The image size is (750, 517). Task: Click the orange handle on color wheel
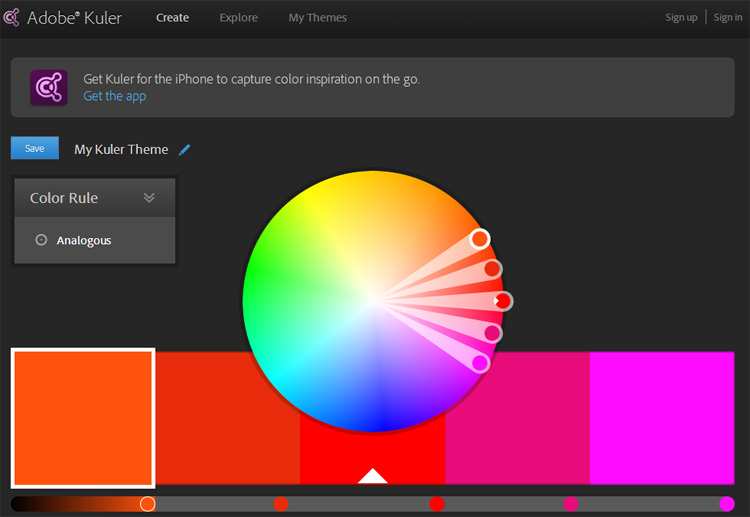(x=480, y=239)
